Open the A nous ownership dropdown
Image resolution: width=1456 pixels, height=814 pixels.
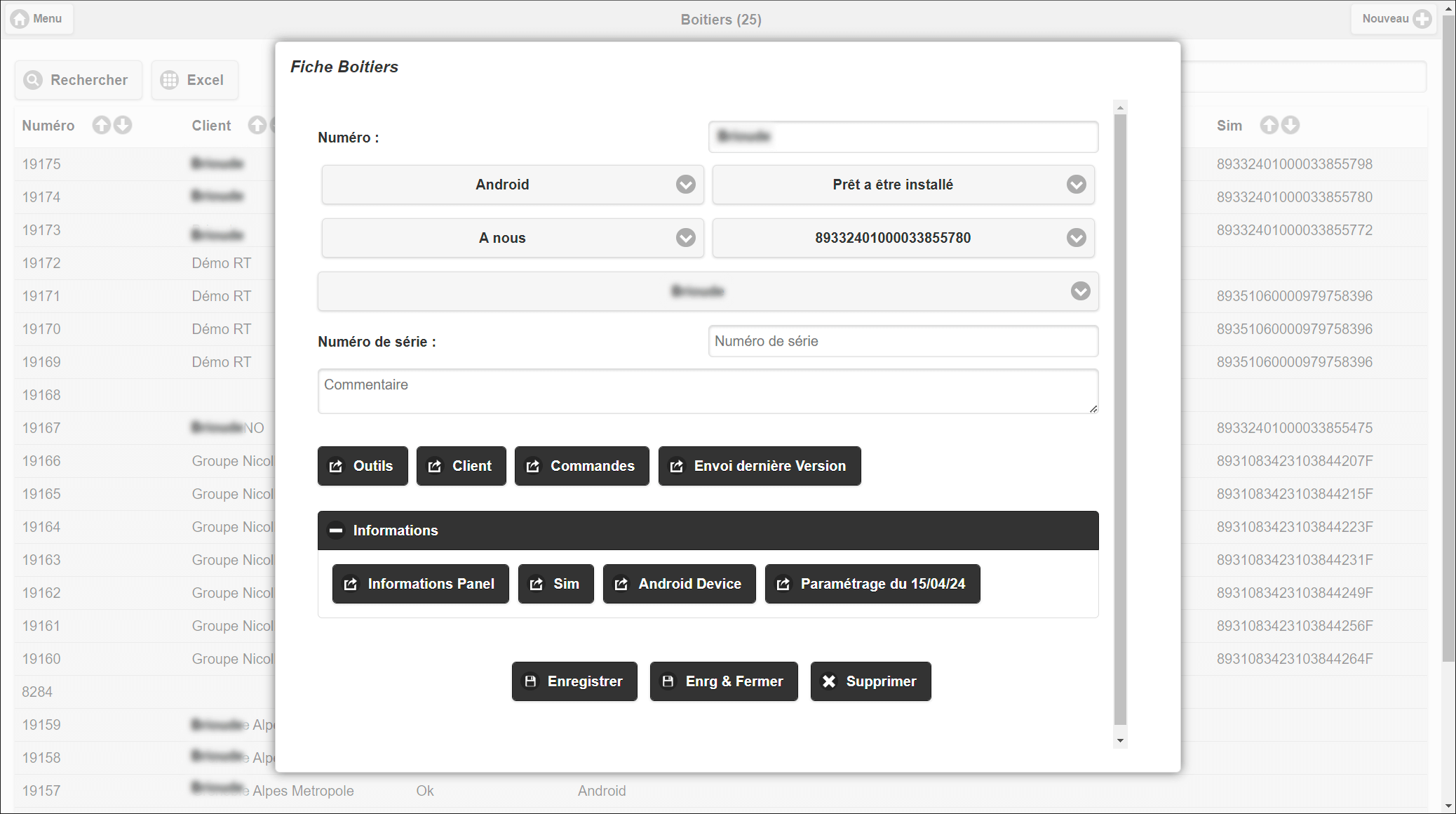point(512,238)
